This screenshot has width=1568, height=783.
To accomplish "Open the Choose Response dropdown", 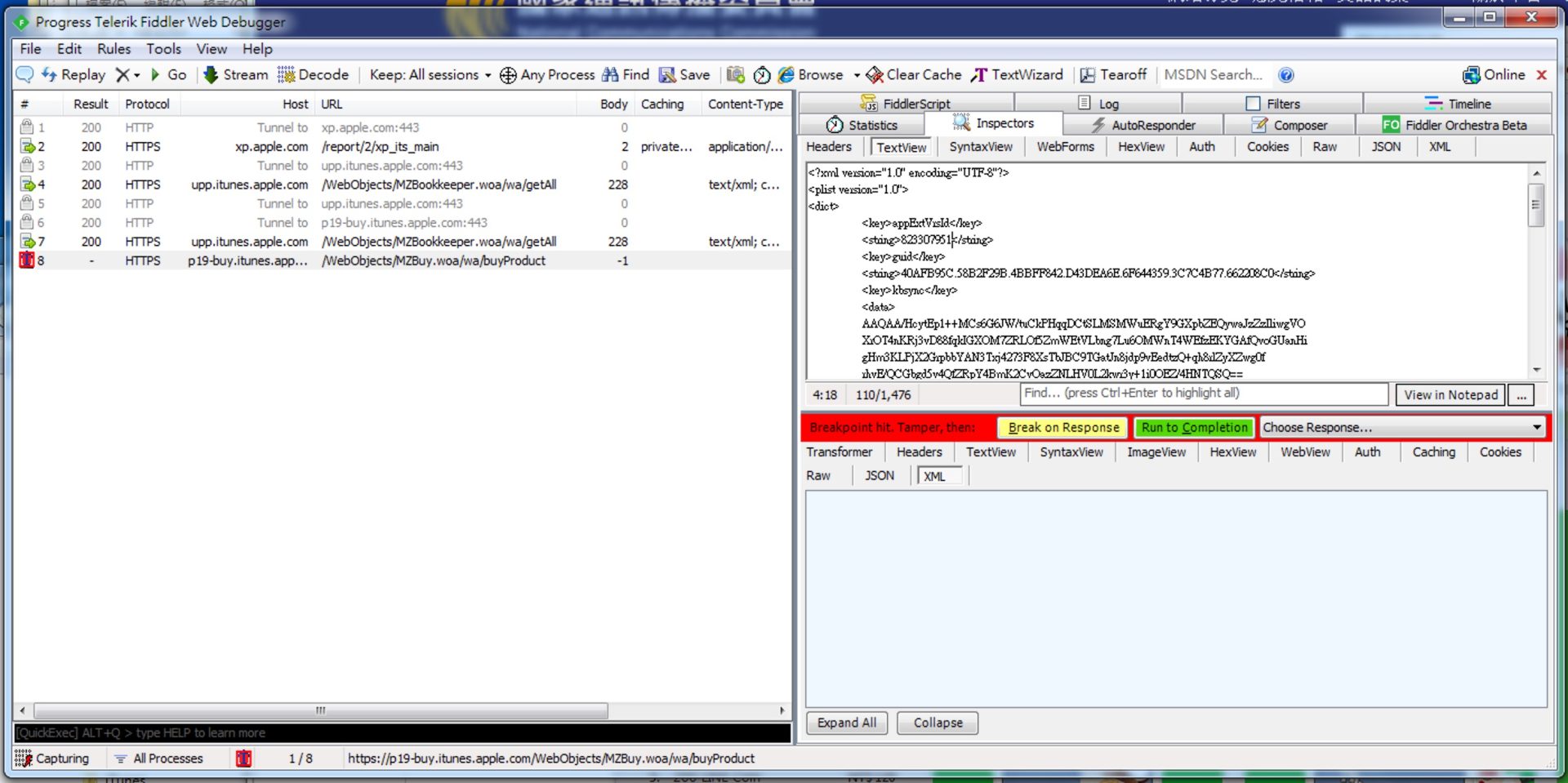I will point(1401,428).
